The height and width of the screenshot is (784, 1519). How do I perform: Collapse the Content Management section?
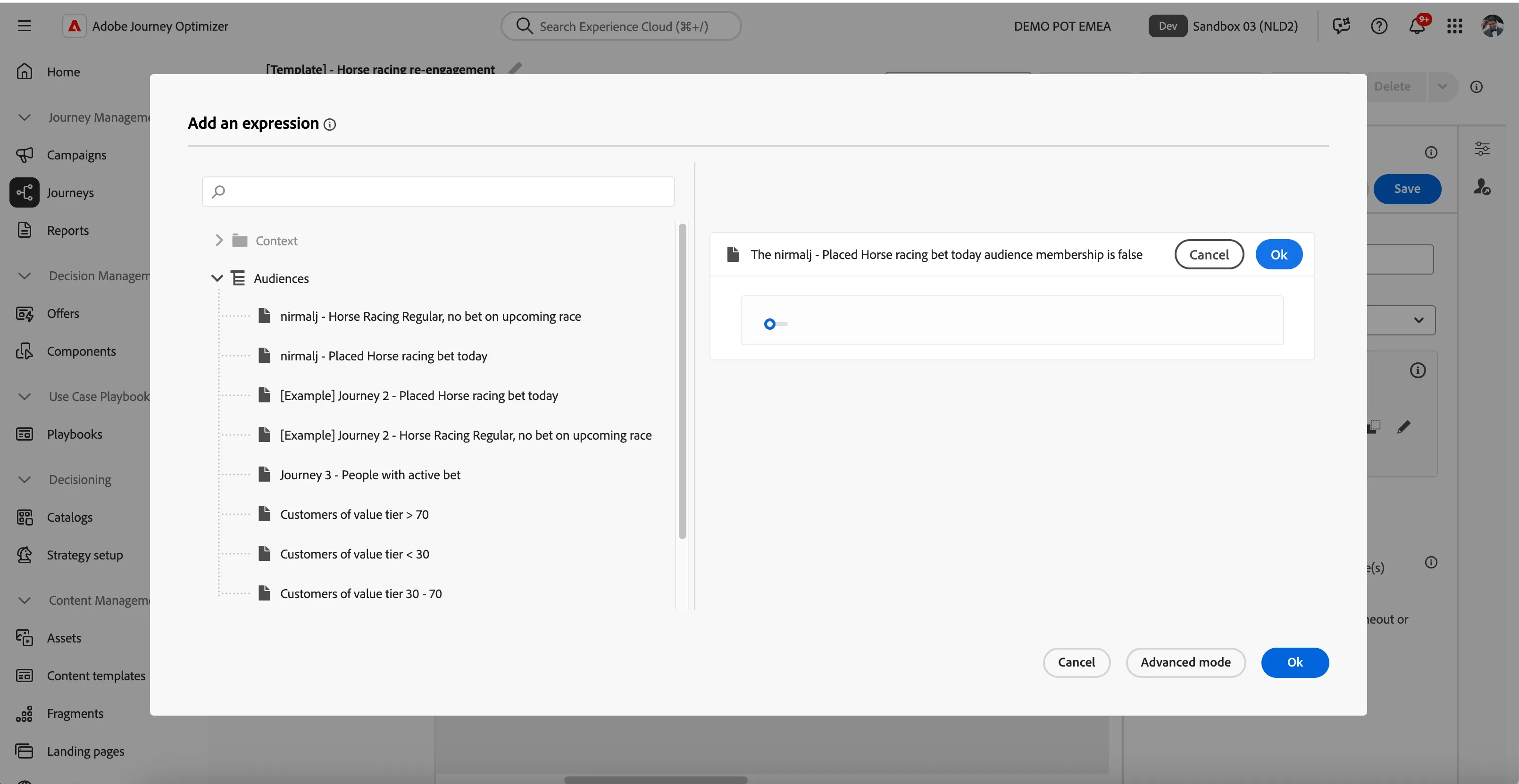tap(24, 600)
